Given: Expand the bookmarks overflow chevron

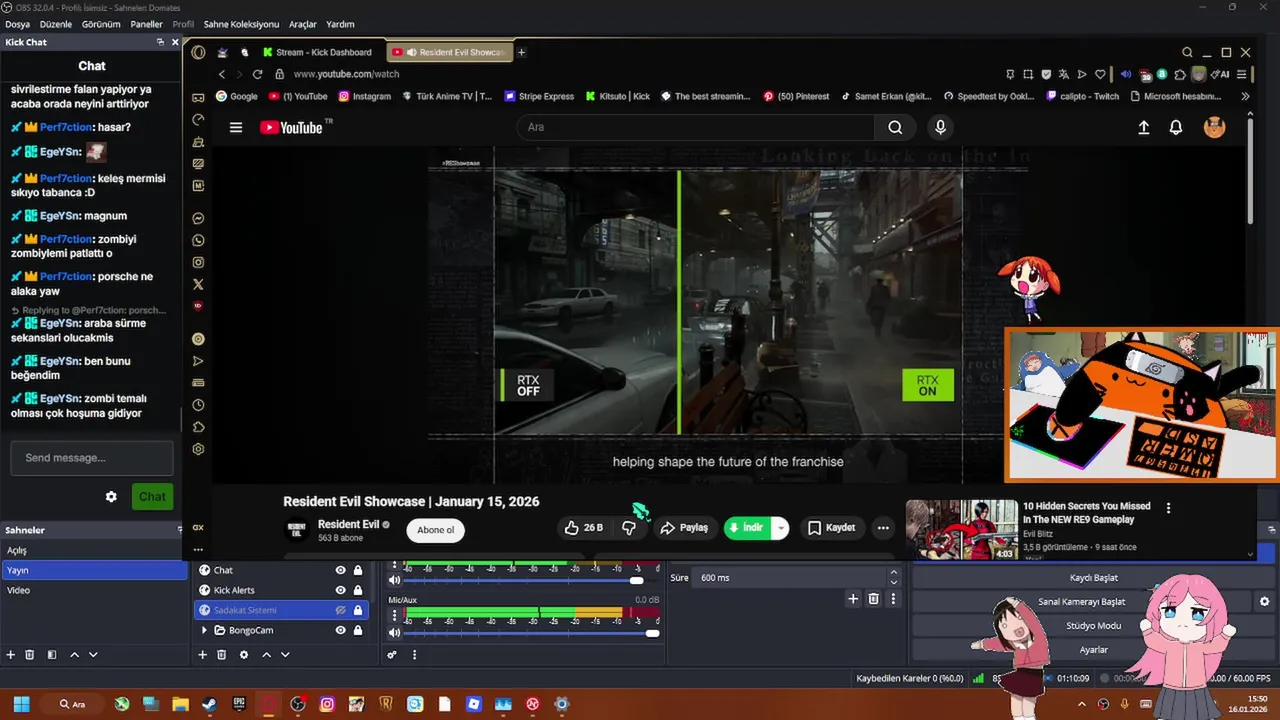Looking at the screenshot, I should click(1245, 96).
